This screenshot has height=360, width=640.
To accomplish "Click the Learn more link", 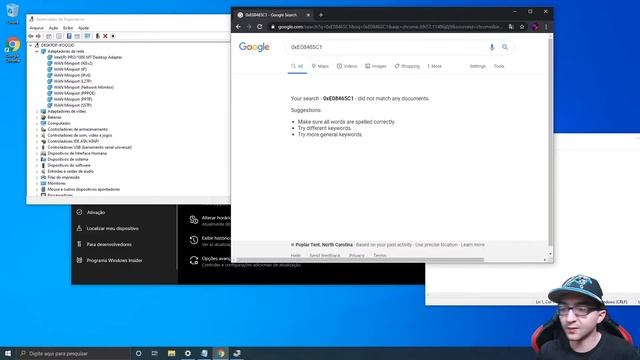I will click(473, 245).
